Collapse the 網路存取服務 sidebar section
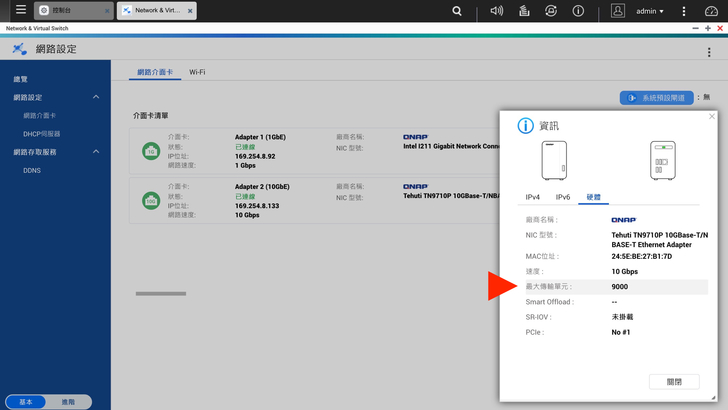 pyautogui.click(x=96, y=152)
